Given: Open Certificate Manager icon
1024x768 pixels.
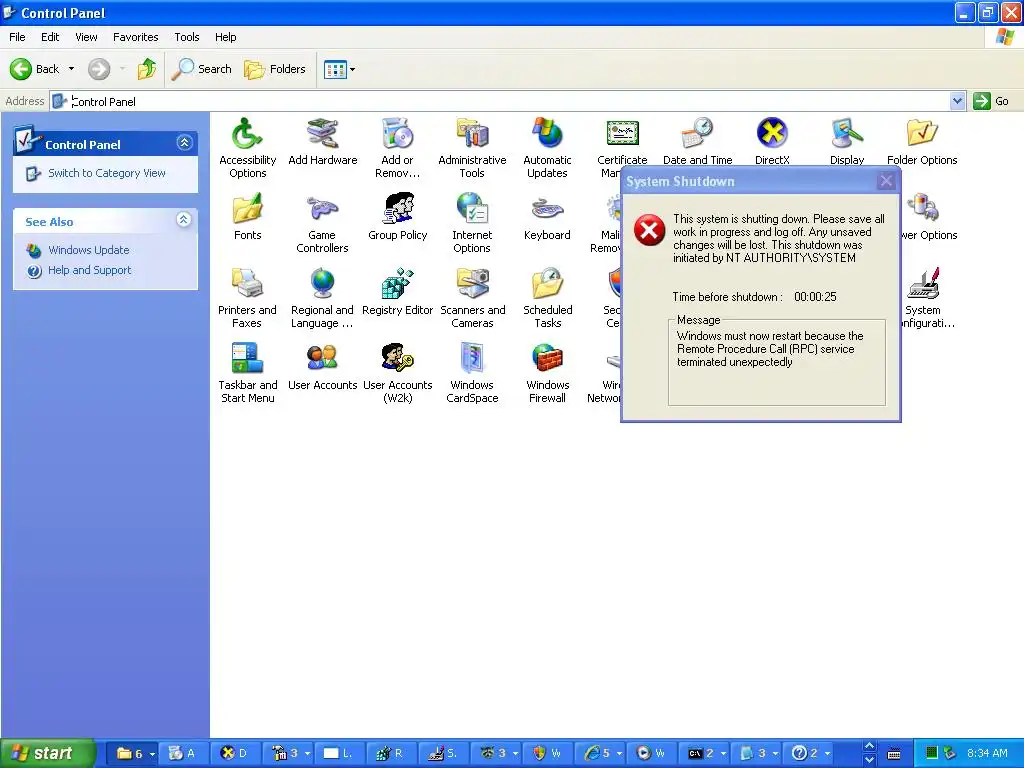Looking at the screenshot, I should coord(620,142).
